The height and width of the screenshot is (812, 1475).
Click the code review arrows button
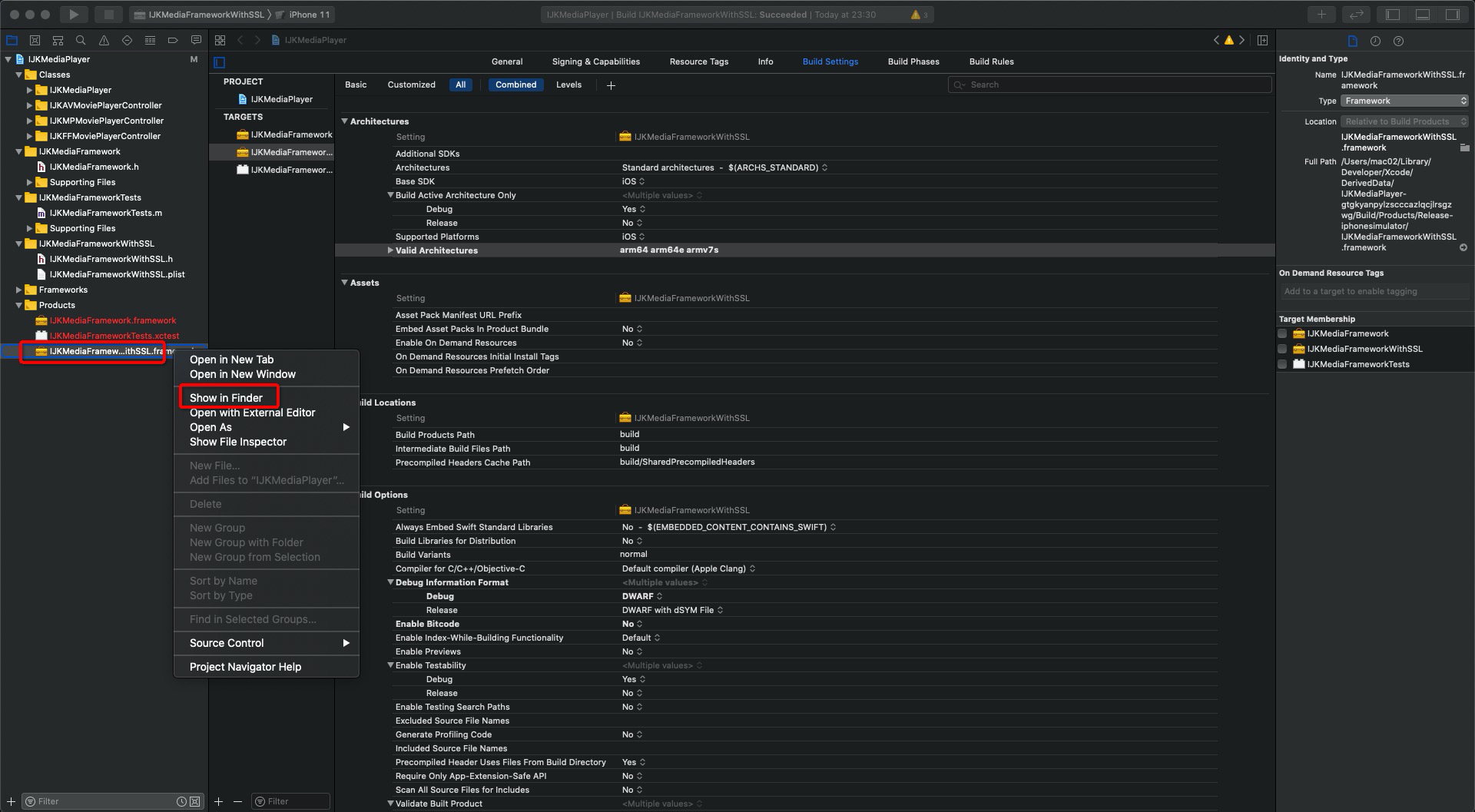1357,15
